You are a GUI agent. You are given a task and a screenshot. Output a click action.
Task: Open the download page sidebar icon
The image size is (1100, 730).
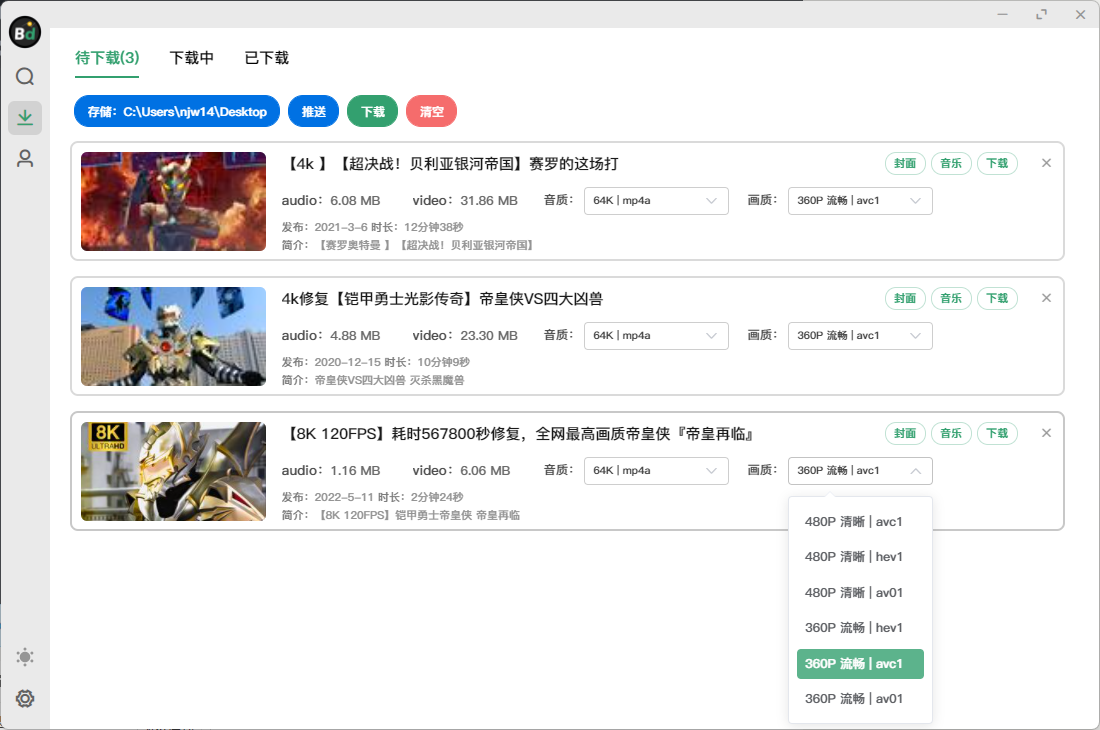(25, 118)
